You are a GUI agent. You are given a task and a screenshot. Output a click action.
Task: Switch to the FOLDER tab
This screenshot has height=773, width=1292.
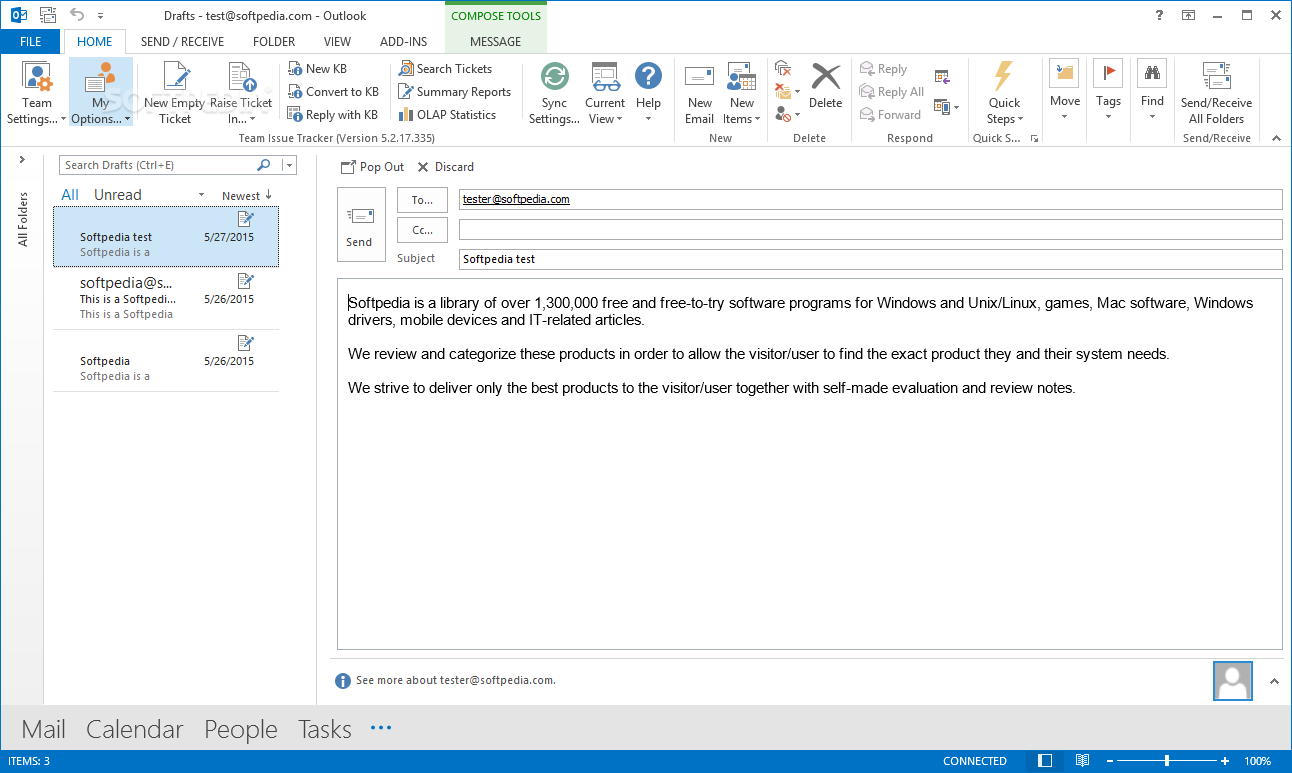click(x=274, y=42)
